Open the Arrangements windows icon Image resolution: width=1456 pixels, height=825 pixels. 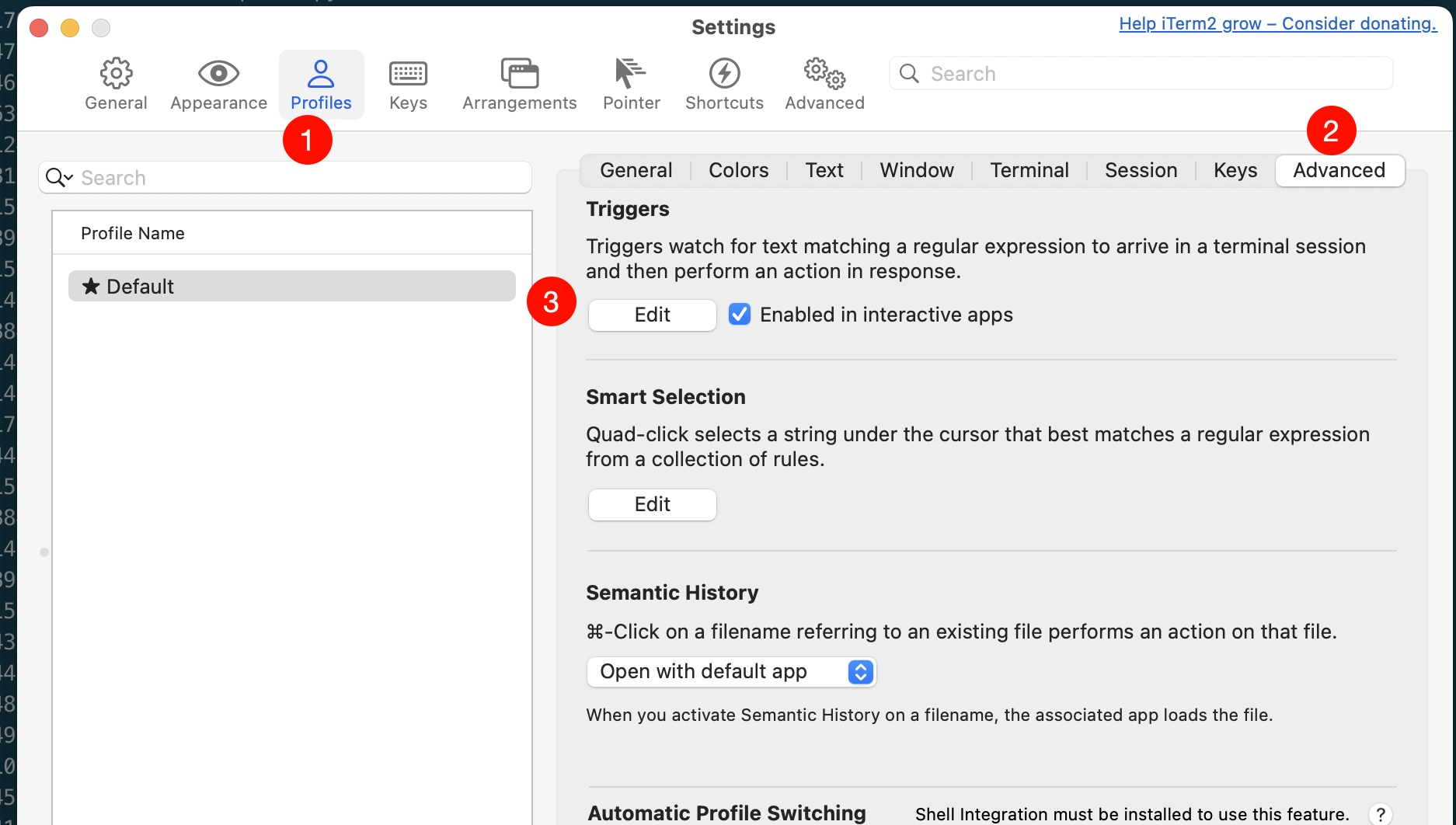point(519,73)
